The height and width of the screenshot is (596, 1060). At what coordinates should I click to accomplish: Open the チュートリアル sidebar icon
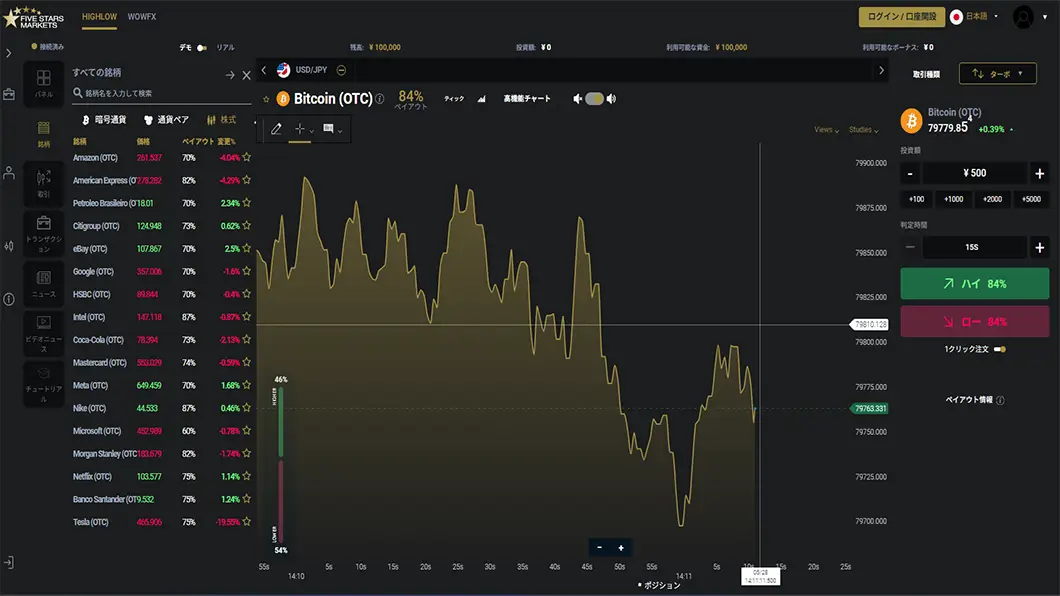pyautogui.click(x=43, y=384)
